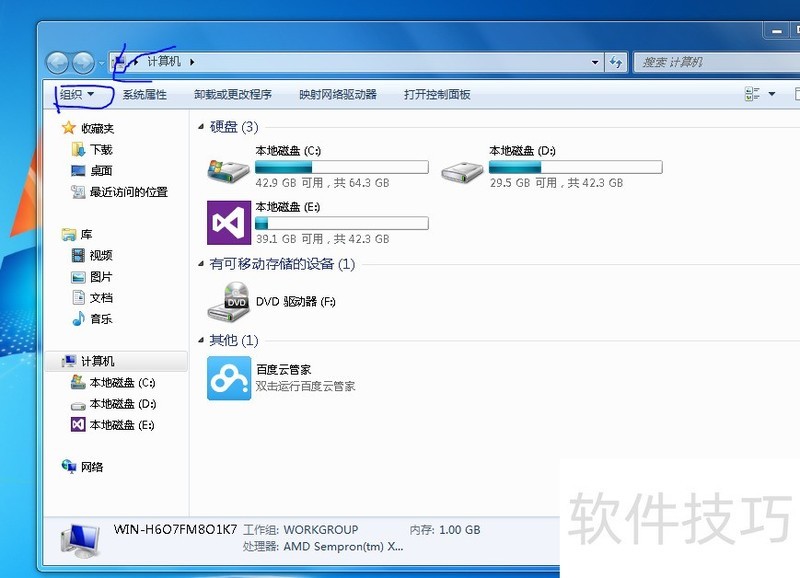Click 系统属性 in the toolbar
Image resolution: width=800 pixels, height=578 pixels.
pos(144,95)
